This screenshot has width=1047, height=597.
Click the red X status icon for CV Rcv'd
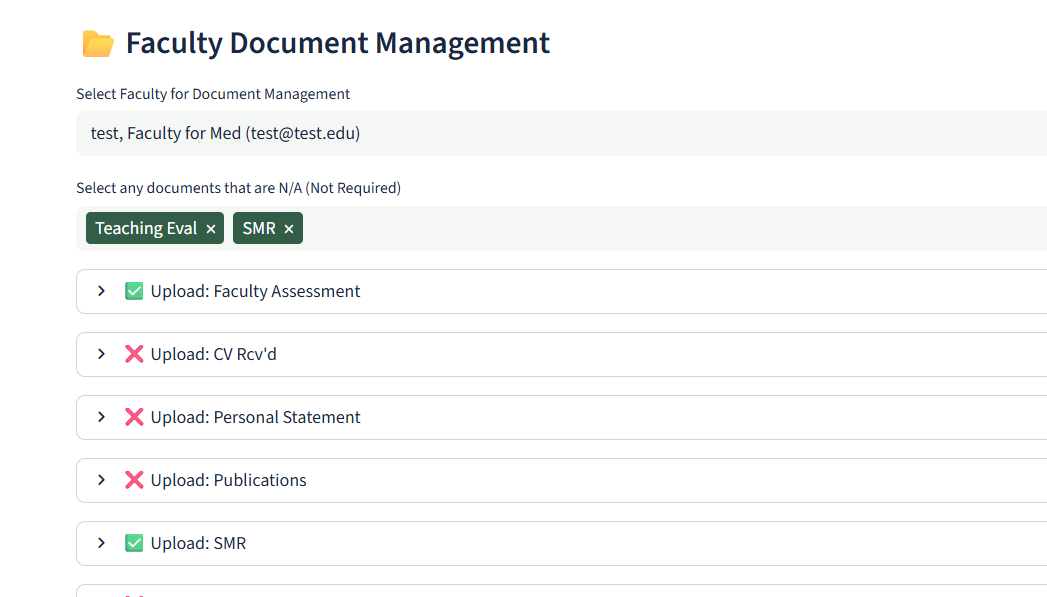pos(134,354)
